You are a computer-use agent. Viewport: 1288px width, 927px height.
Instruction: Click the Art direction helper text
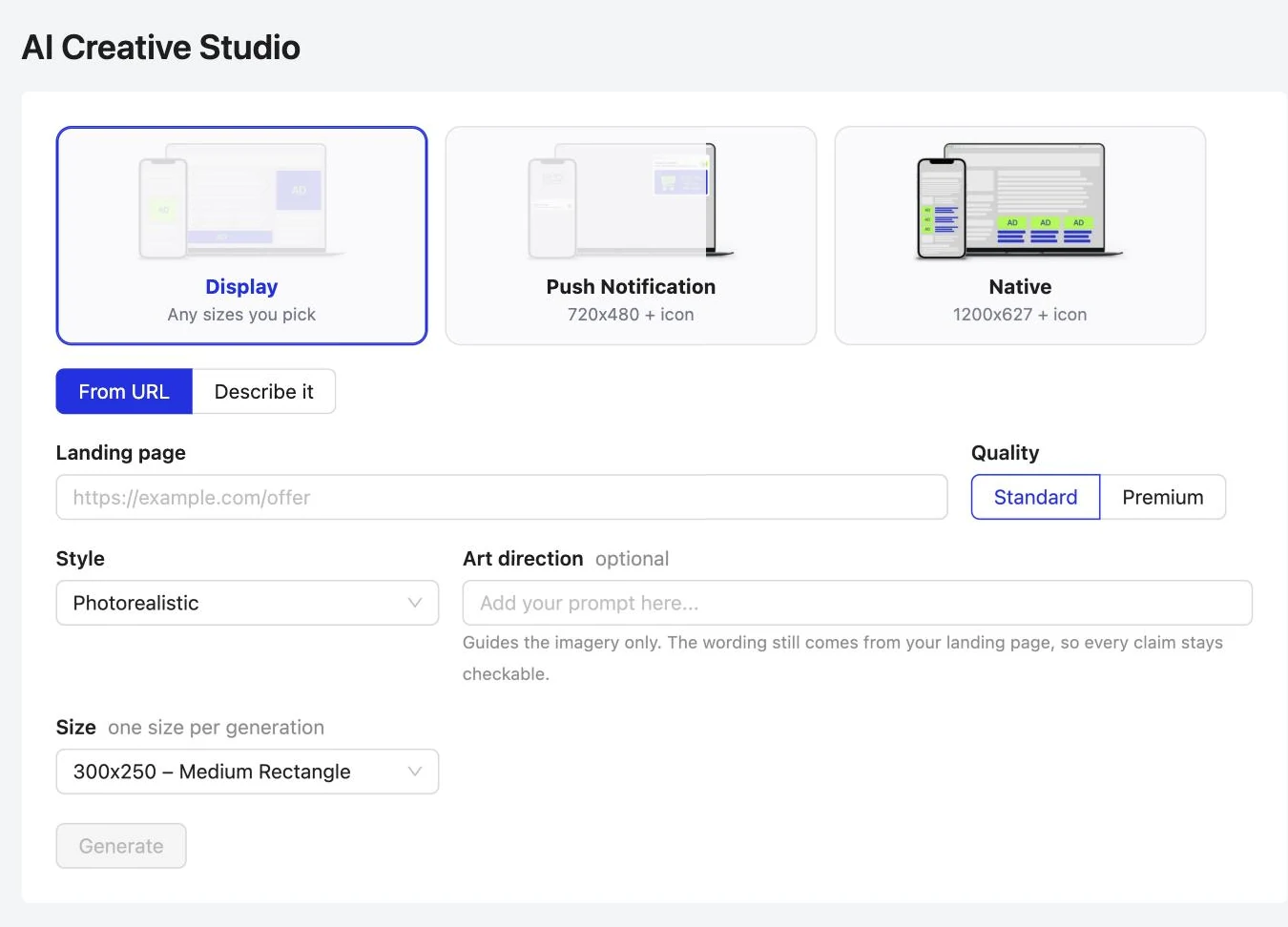(842, 658)
